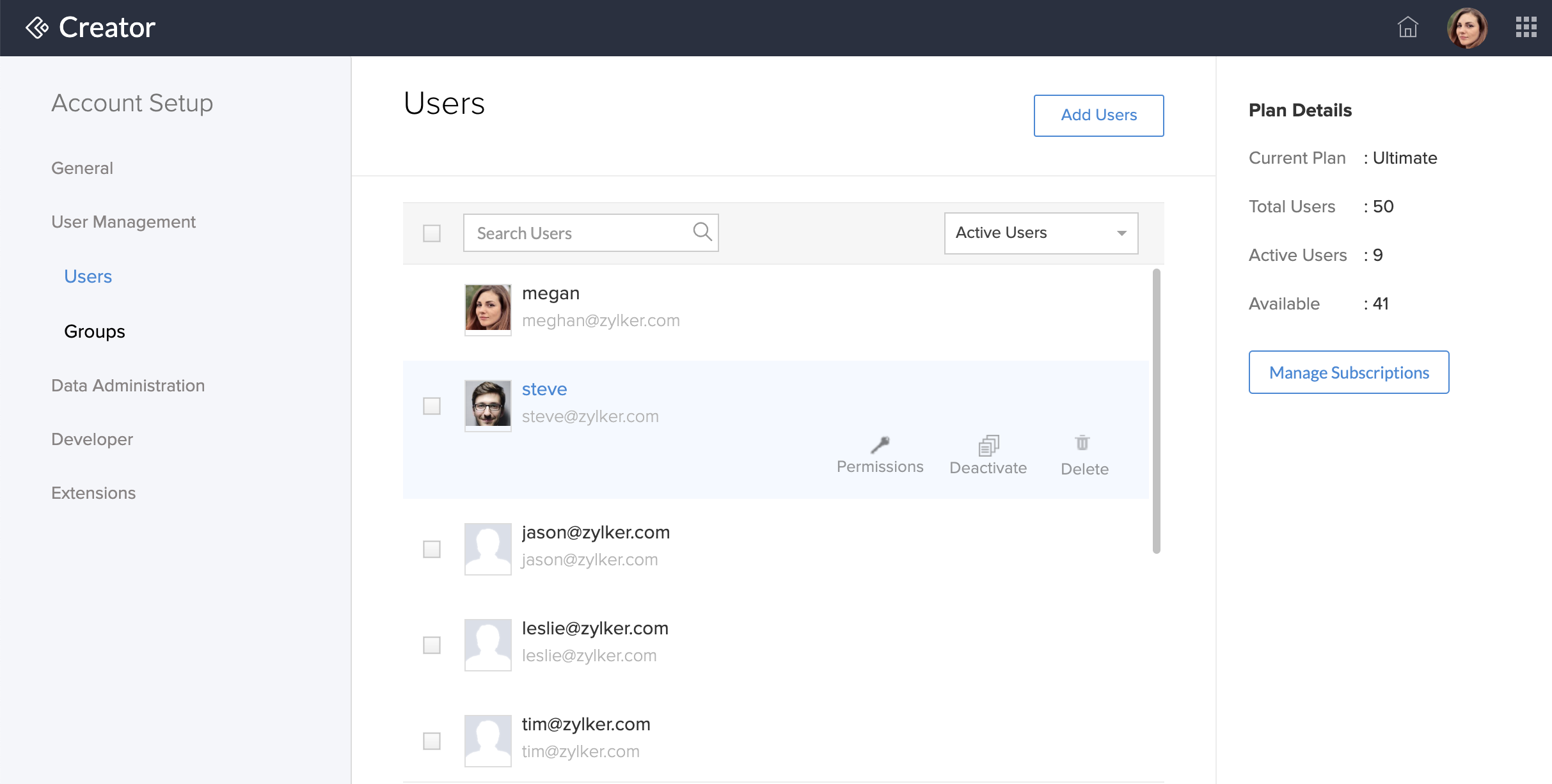Check the box for steve

[432, 406]
